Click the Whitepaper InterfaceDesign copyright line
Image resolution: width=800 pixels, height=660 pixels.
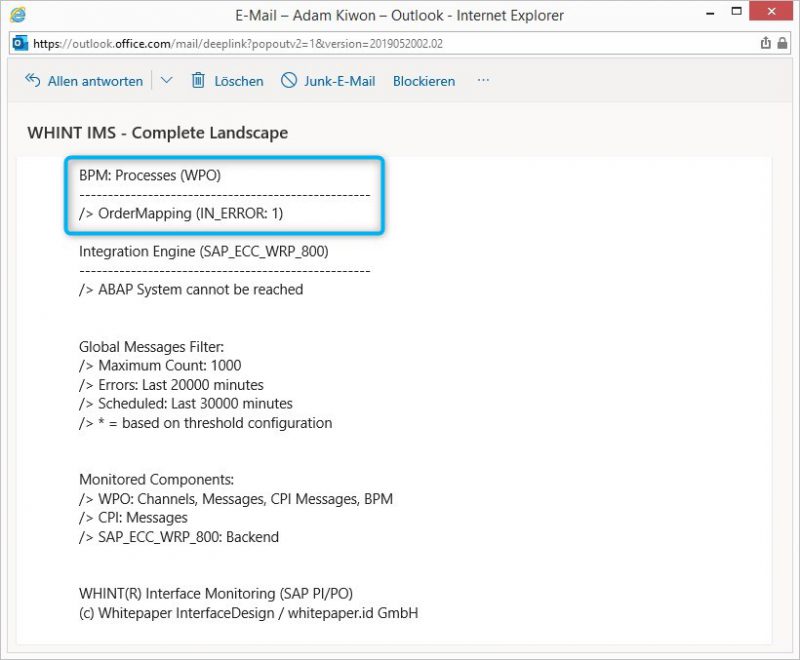pyautogui.click(x=248, y=613)
